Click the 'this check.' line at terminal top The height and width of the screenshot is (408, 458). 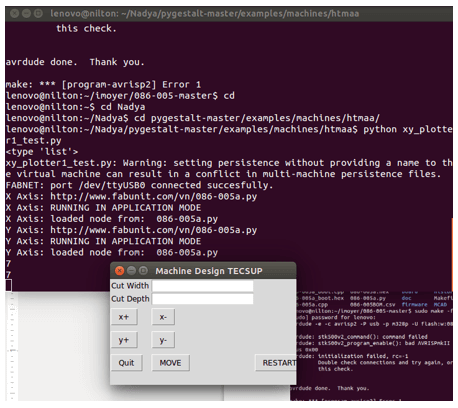[86, 29]
